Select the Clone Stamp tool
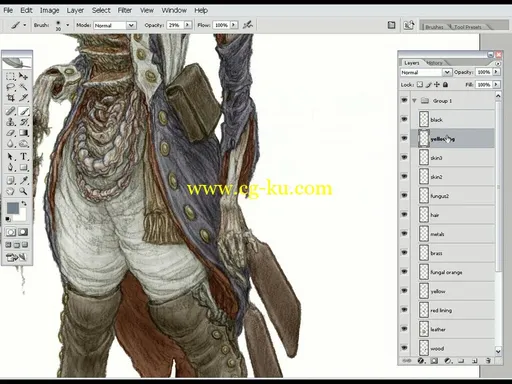 (x=11, y=122)
